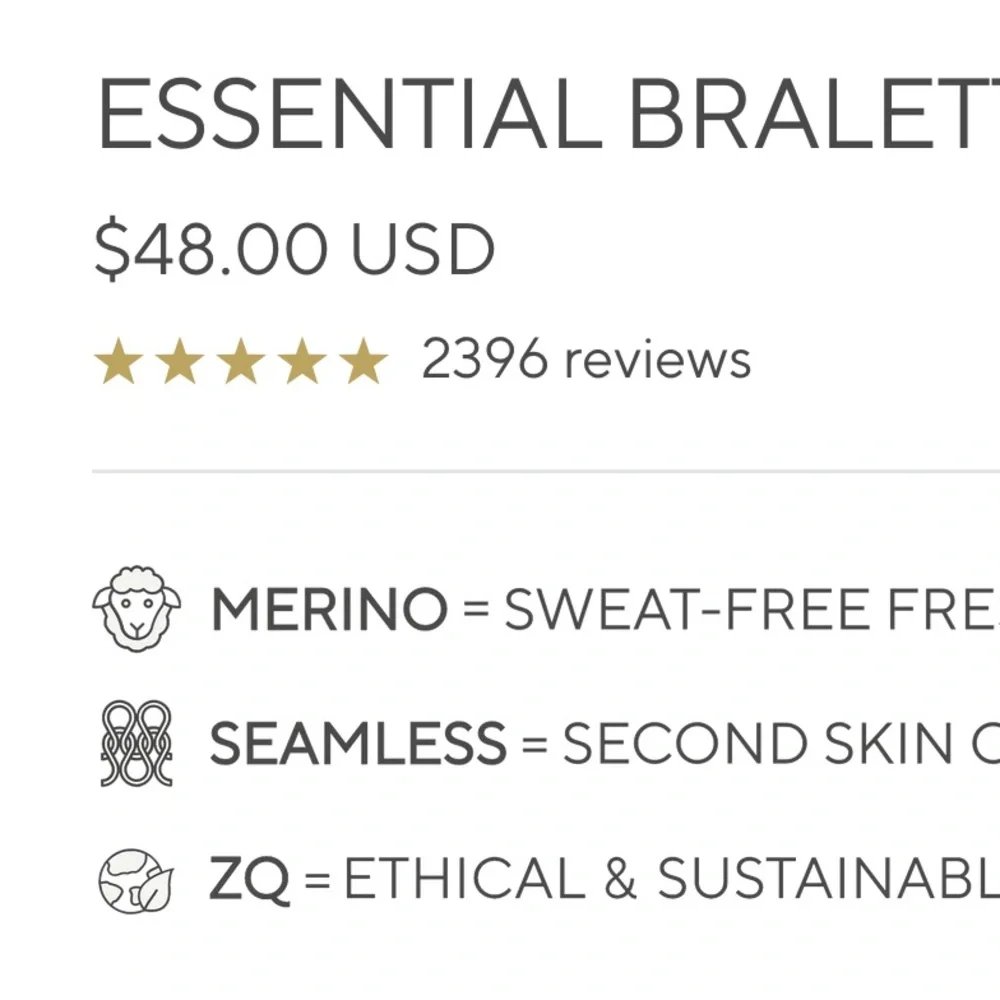
Task: Select the third gold rating star
Action: tap(241, 361)
